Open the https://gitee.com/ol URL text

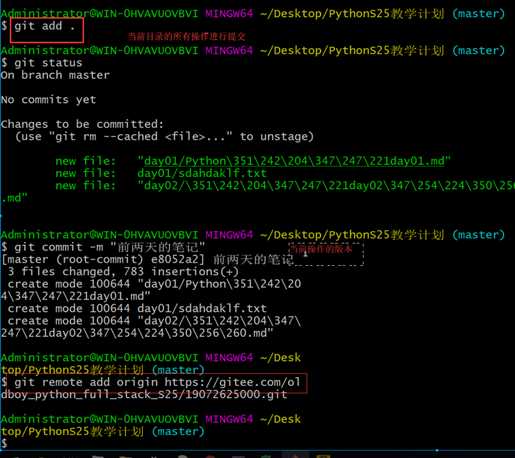click(232, 382)
